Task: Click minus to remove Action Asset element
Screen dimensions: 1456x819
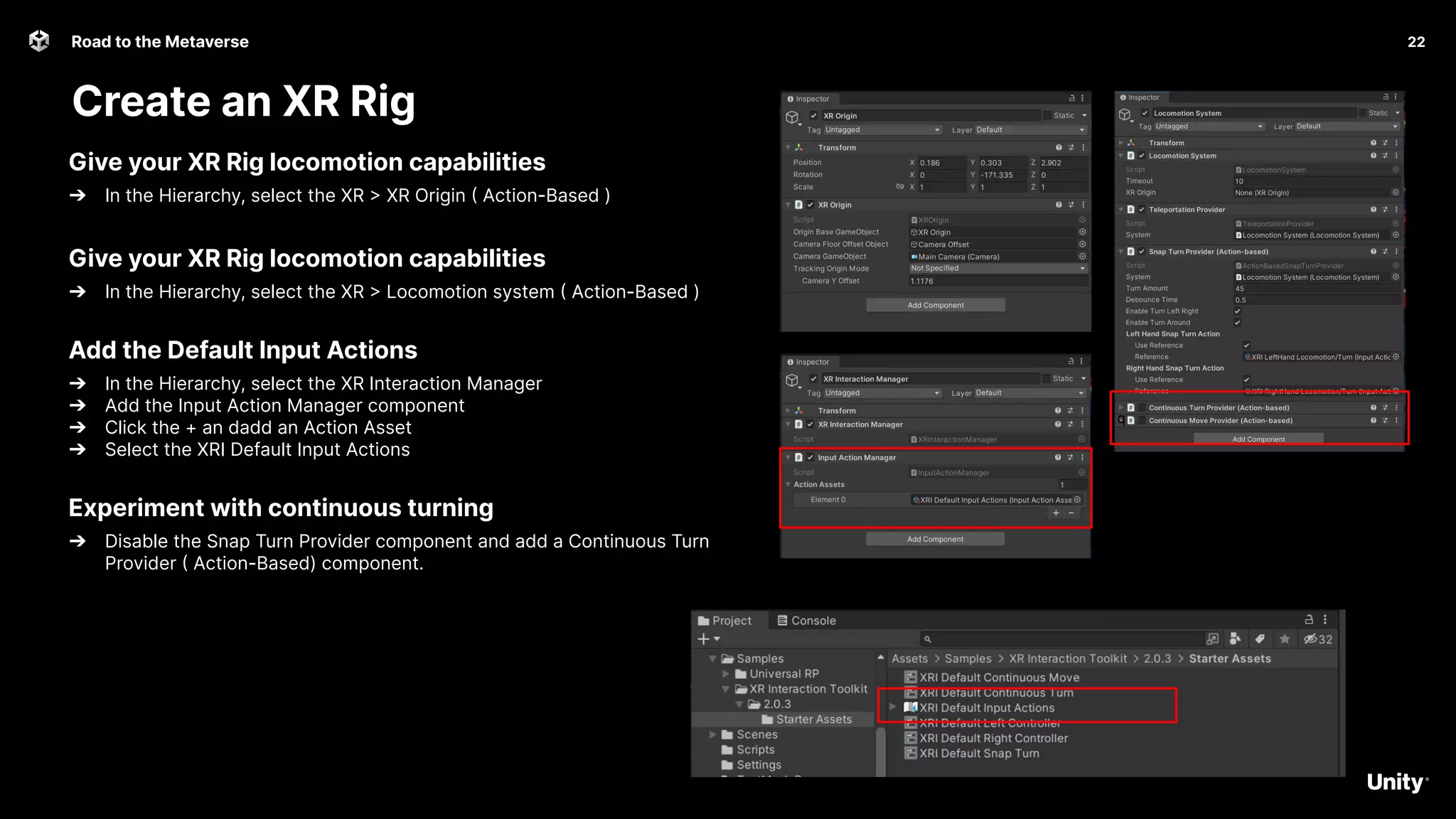Action: click(x=1071, y=513)
